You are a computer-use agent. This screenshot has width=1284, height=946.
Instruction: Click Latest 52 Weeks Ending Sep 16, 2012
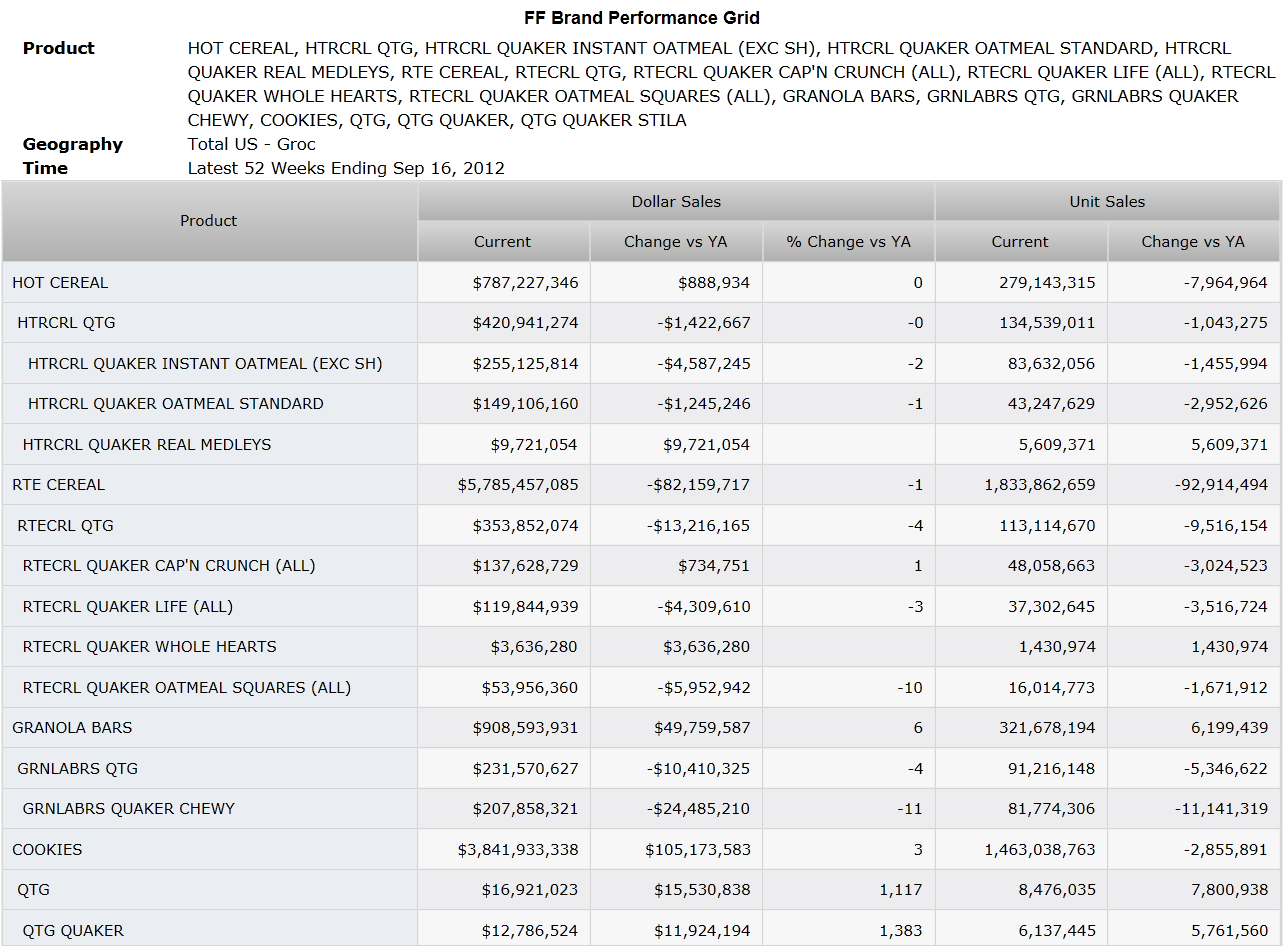pyautogui.click(x=346, y=168)
